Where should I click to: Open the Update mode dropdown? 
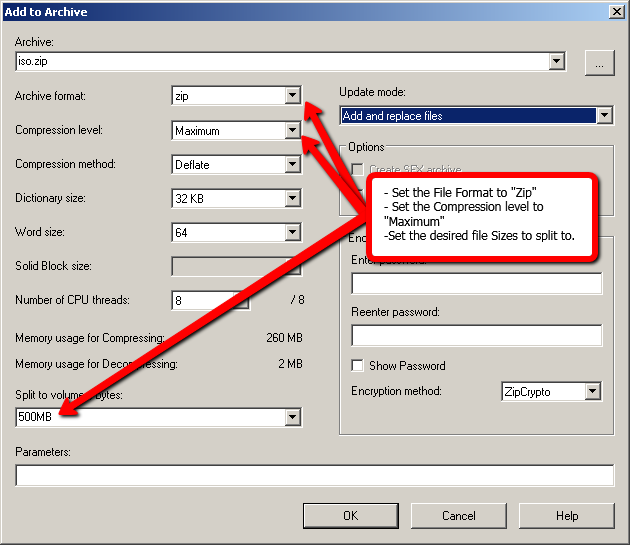pos(603,116)
